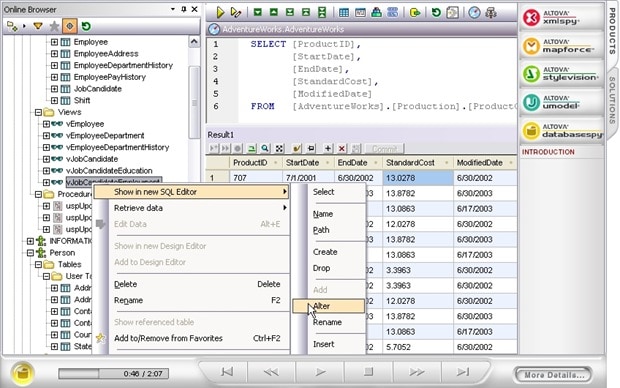Screen dimensions: 620x388
Task: Open the compass icon in SQL toolbar
Action: point(474,13)
